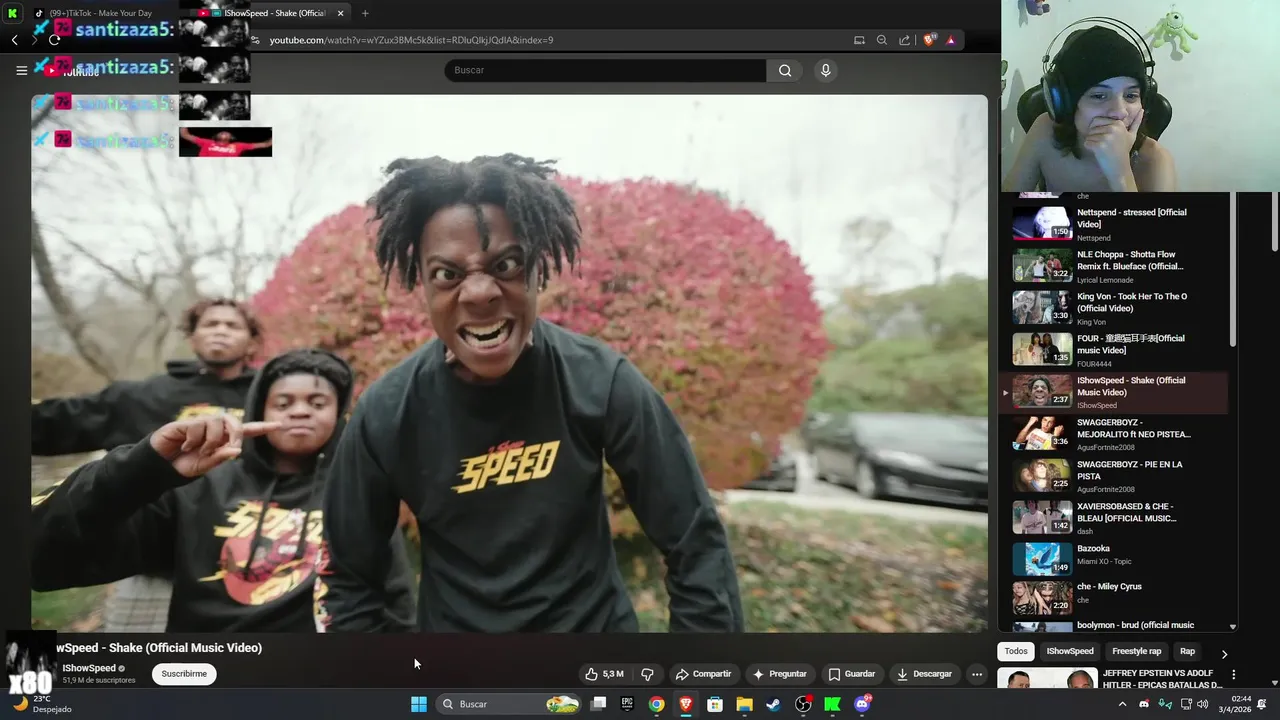This screenshot has height=720, width=1280.
Task: Select the Rap filter chip
Action: (1187, 651)
